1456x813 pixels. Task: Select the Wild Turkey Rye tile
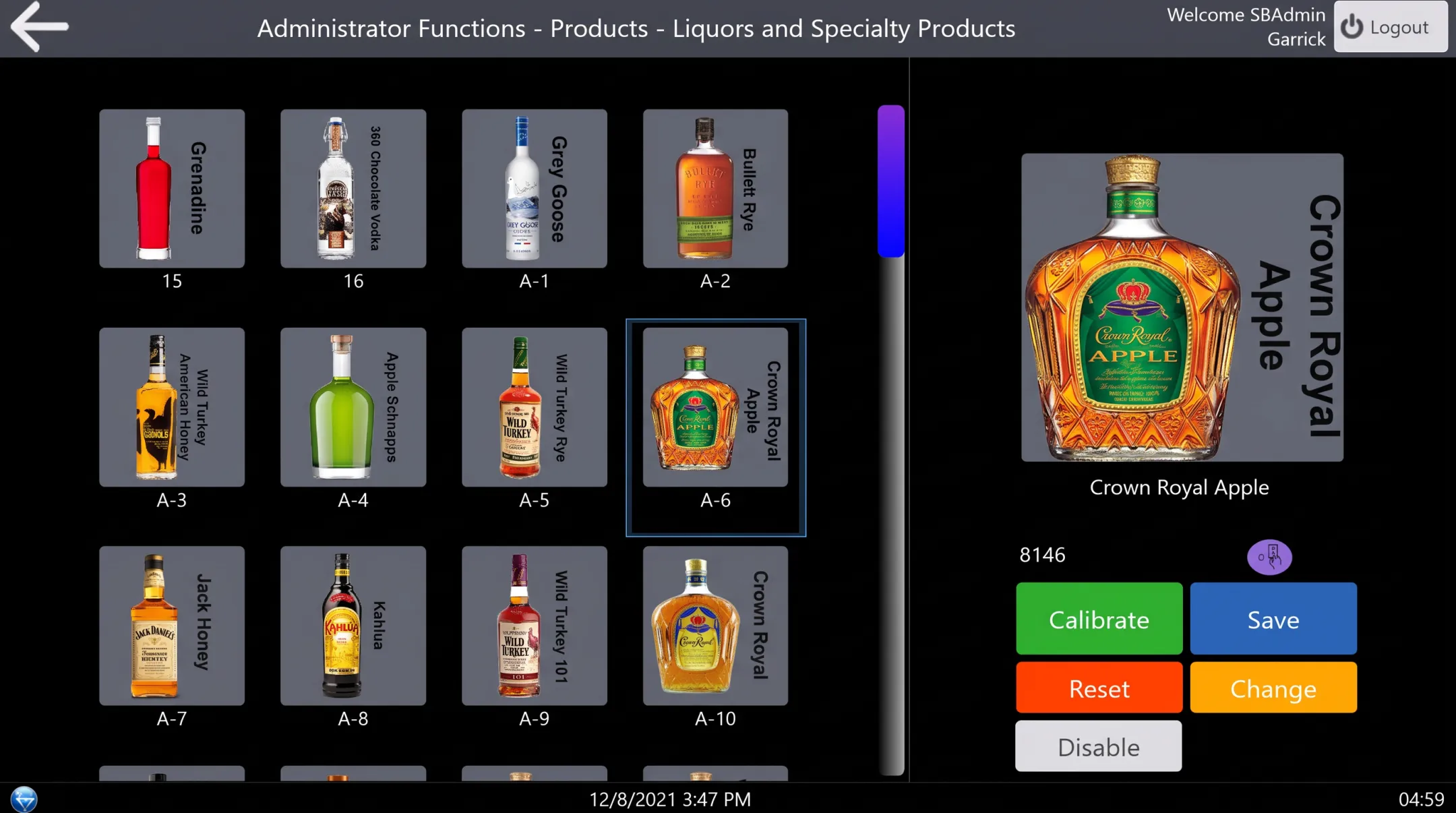point(535,407)
